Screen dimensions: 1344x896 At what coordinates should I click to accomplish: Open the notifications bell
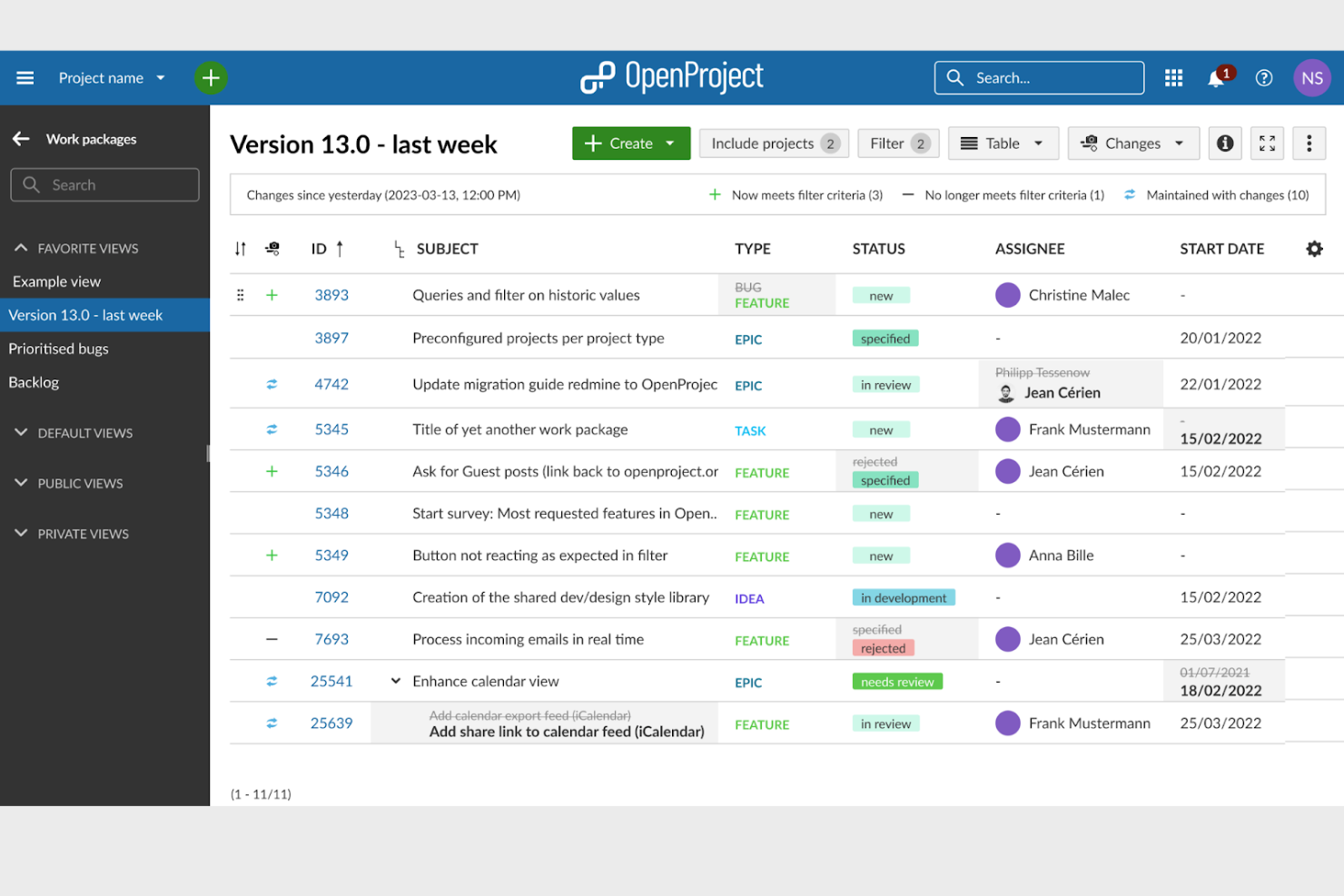[1216, 79]
